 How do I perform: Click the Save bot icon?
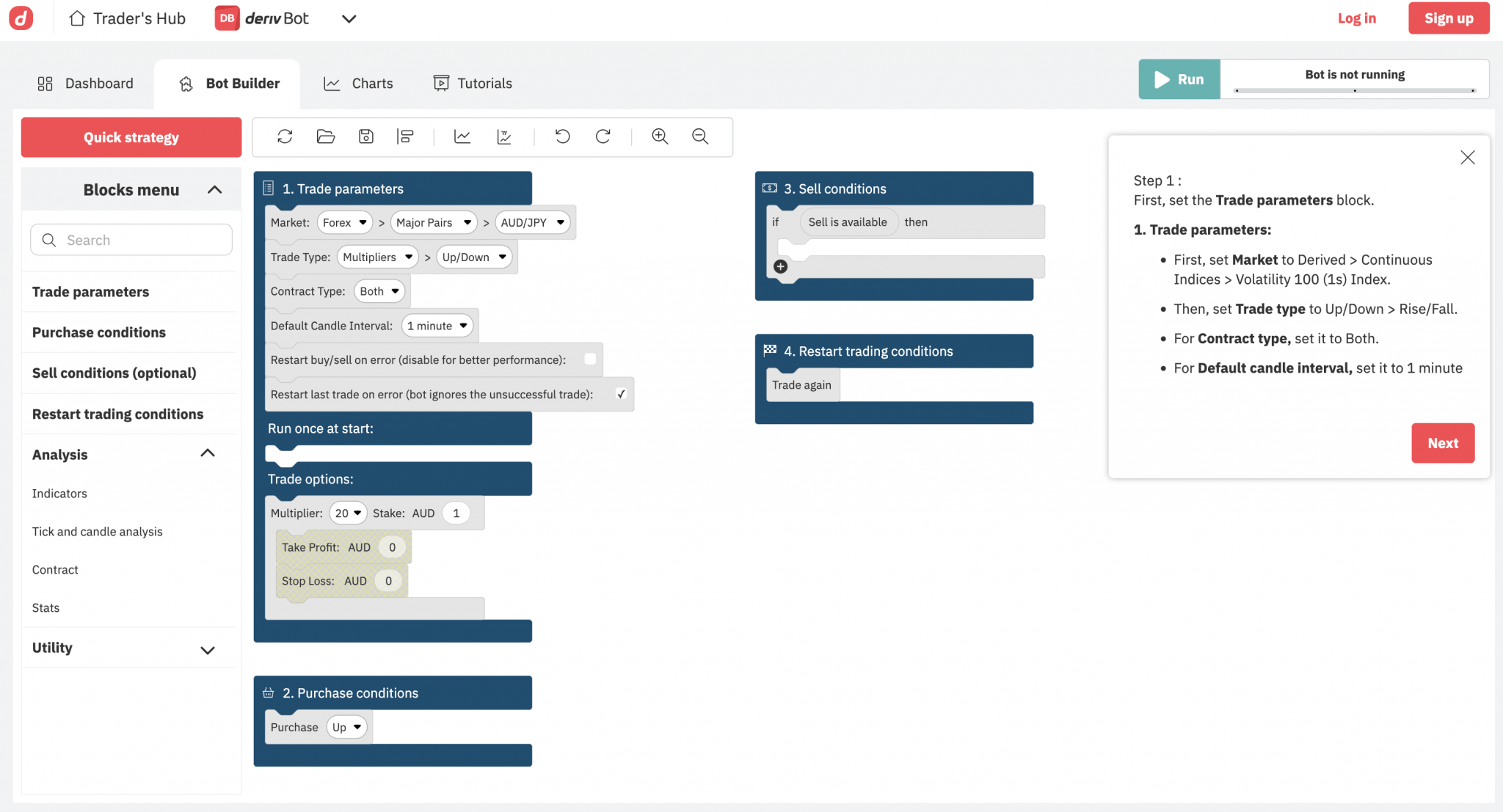pos(365,136)
